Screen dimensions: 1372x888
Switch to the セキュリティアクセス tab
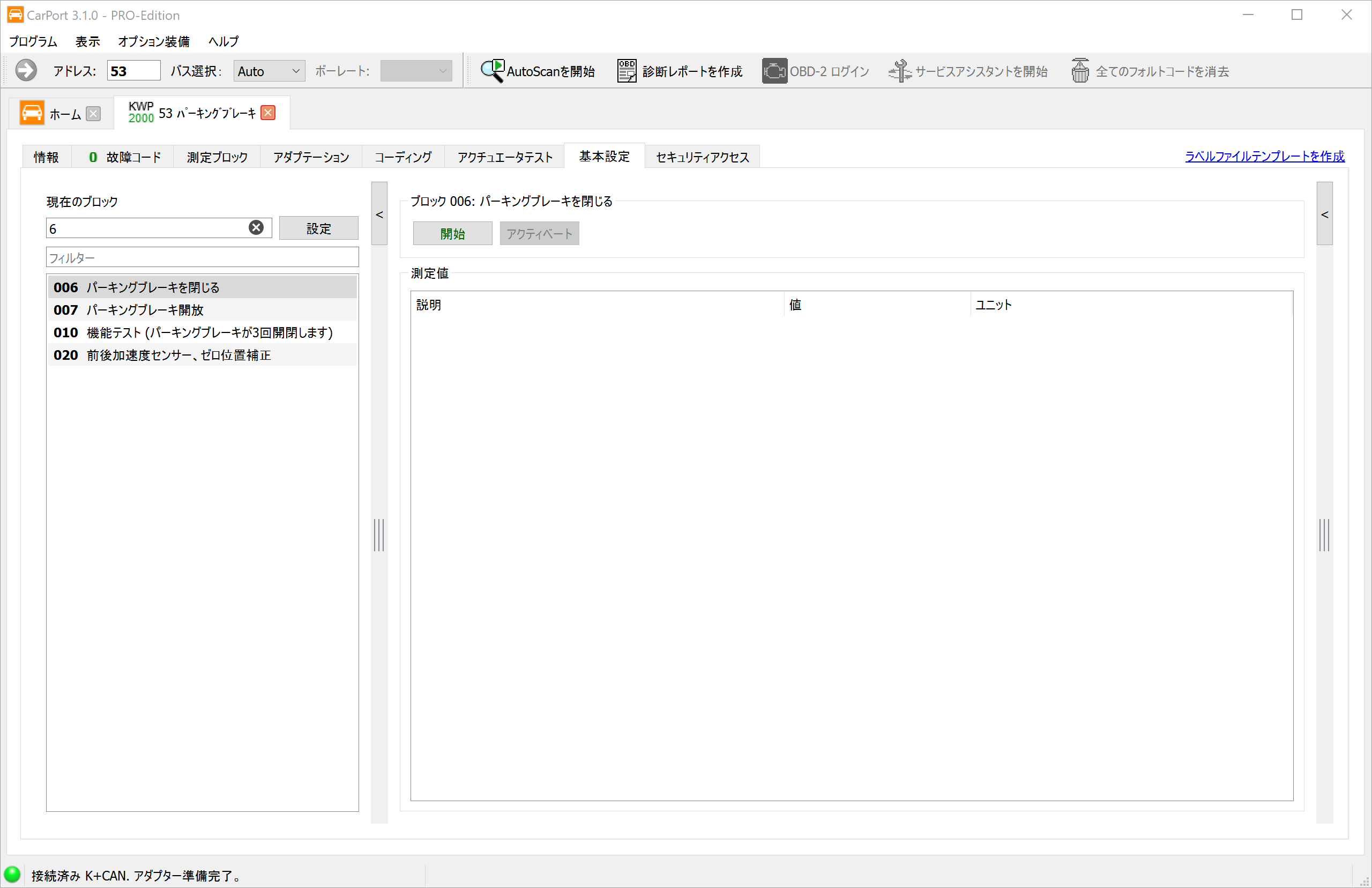pos(703,157)
